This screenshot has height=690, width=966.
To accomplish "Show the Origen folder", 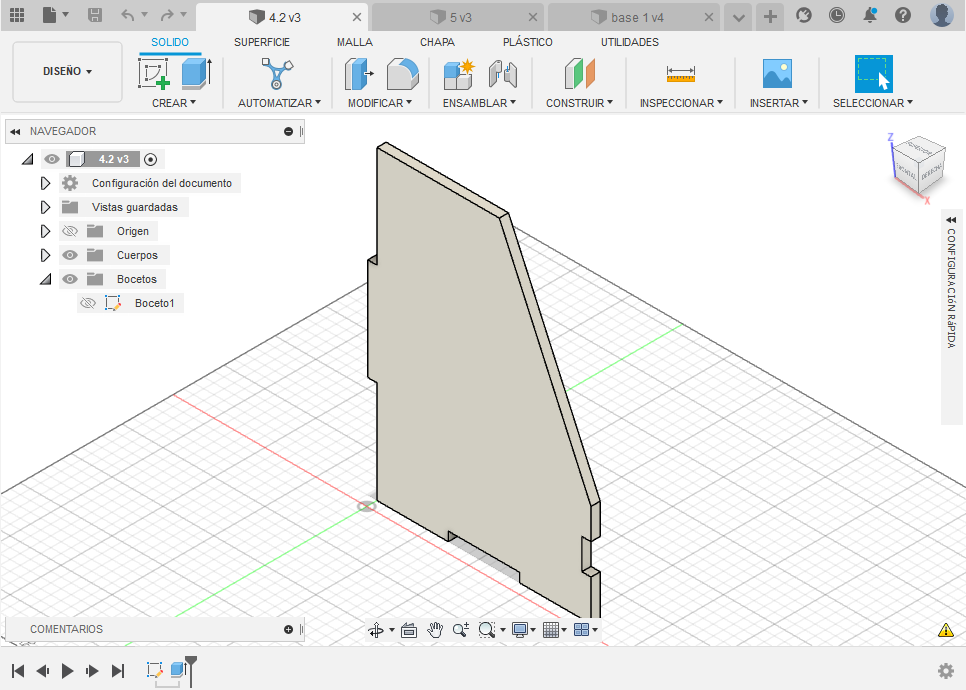I will pyautogui.click(x=70, y=231).
